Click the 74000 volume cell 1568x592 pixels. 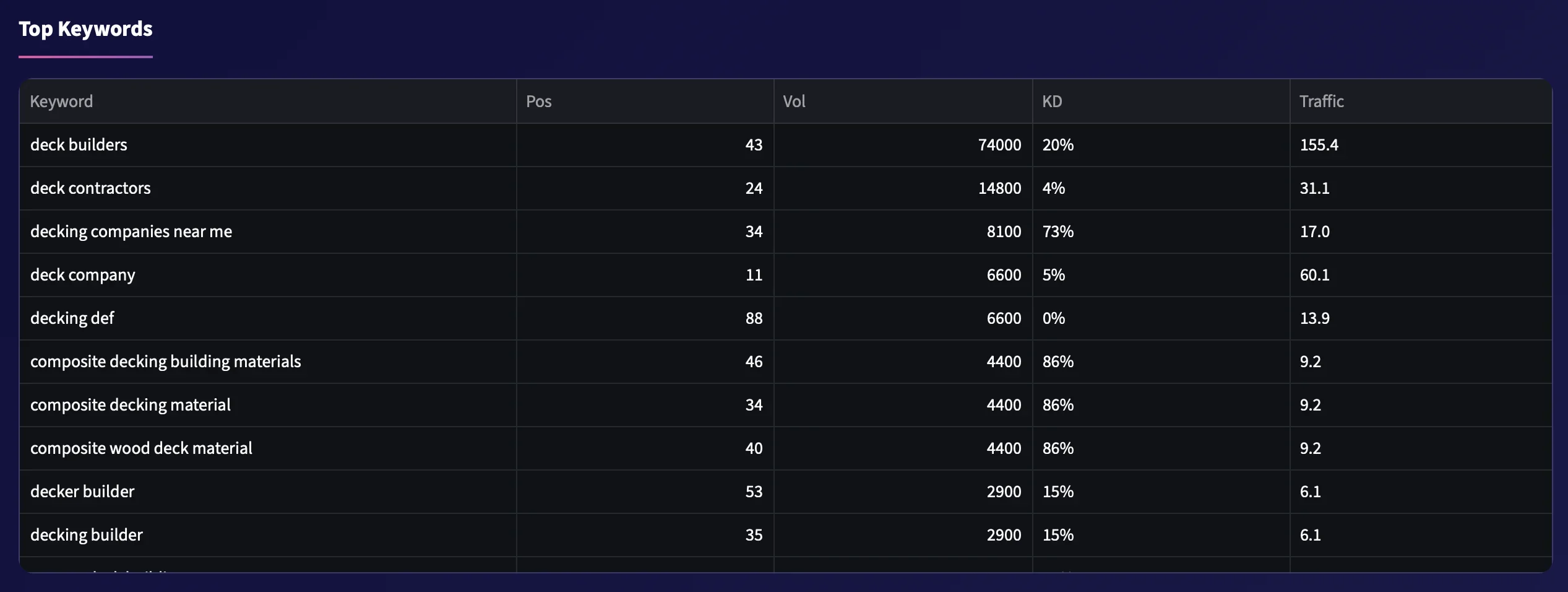point(999,145)
